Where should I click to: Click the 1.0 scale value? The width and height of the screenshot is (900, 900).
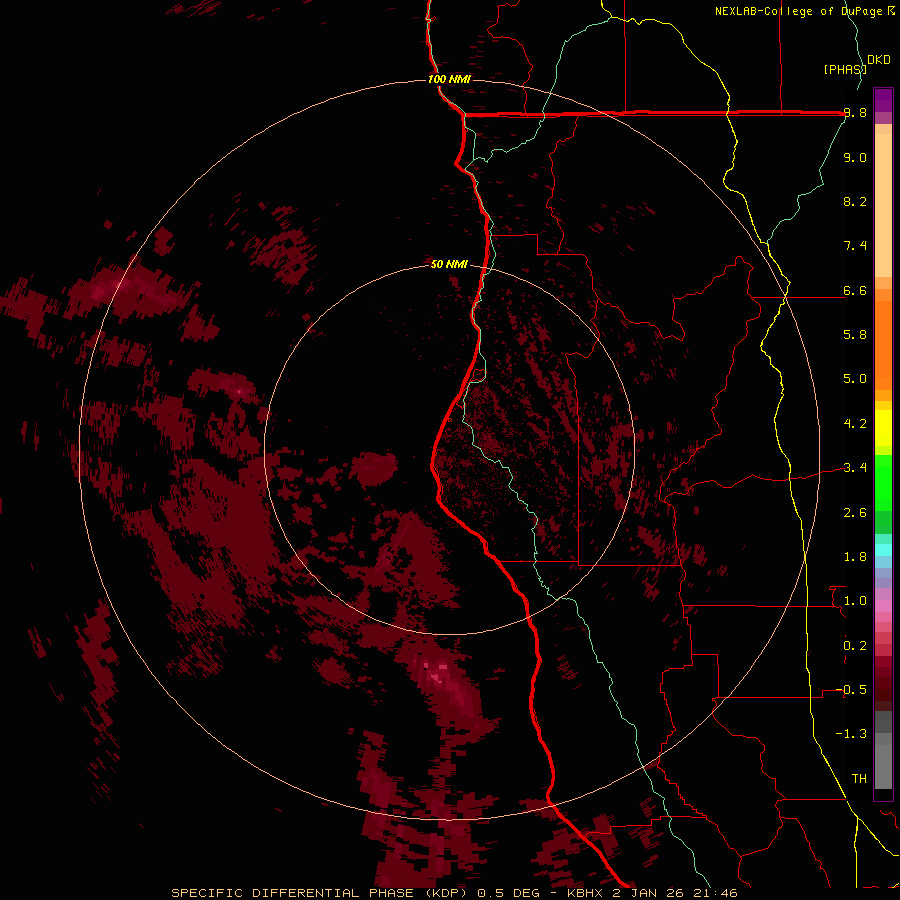(x=855, y=601)
